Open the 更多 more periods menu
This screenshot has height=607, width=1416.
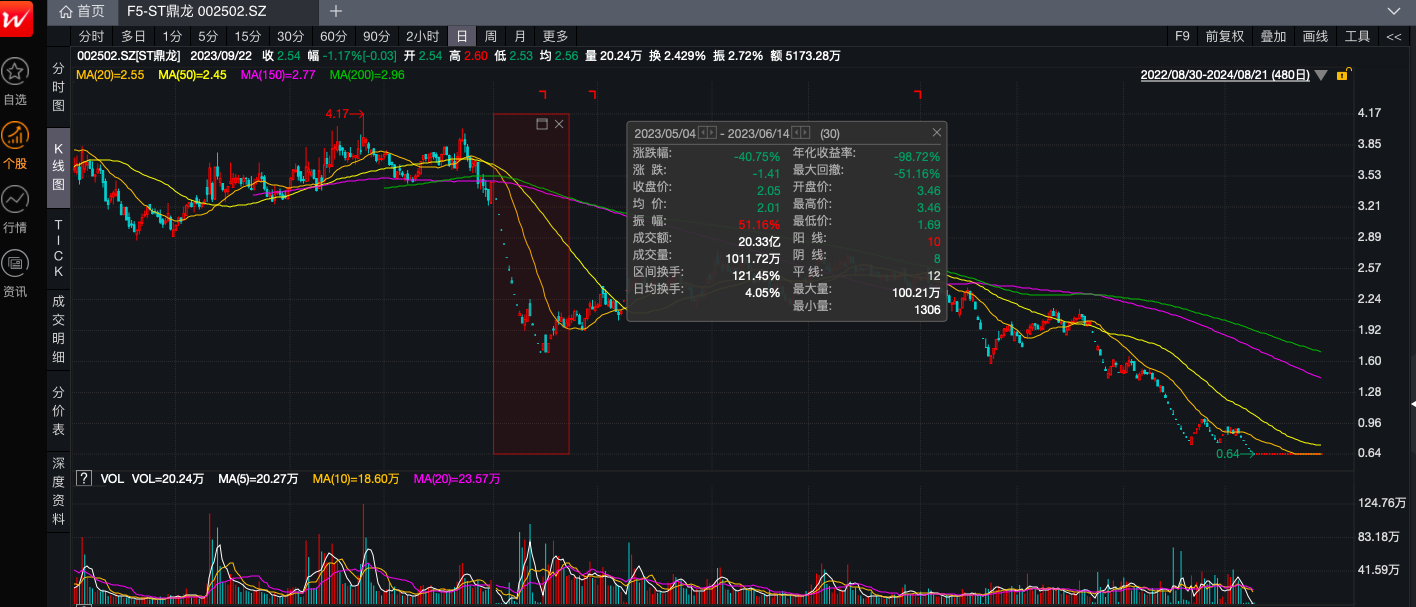[x=555, y=36]
